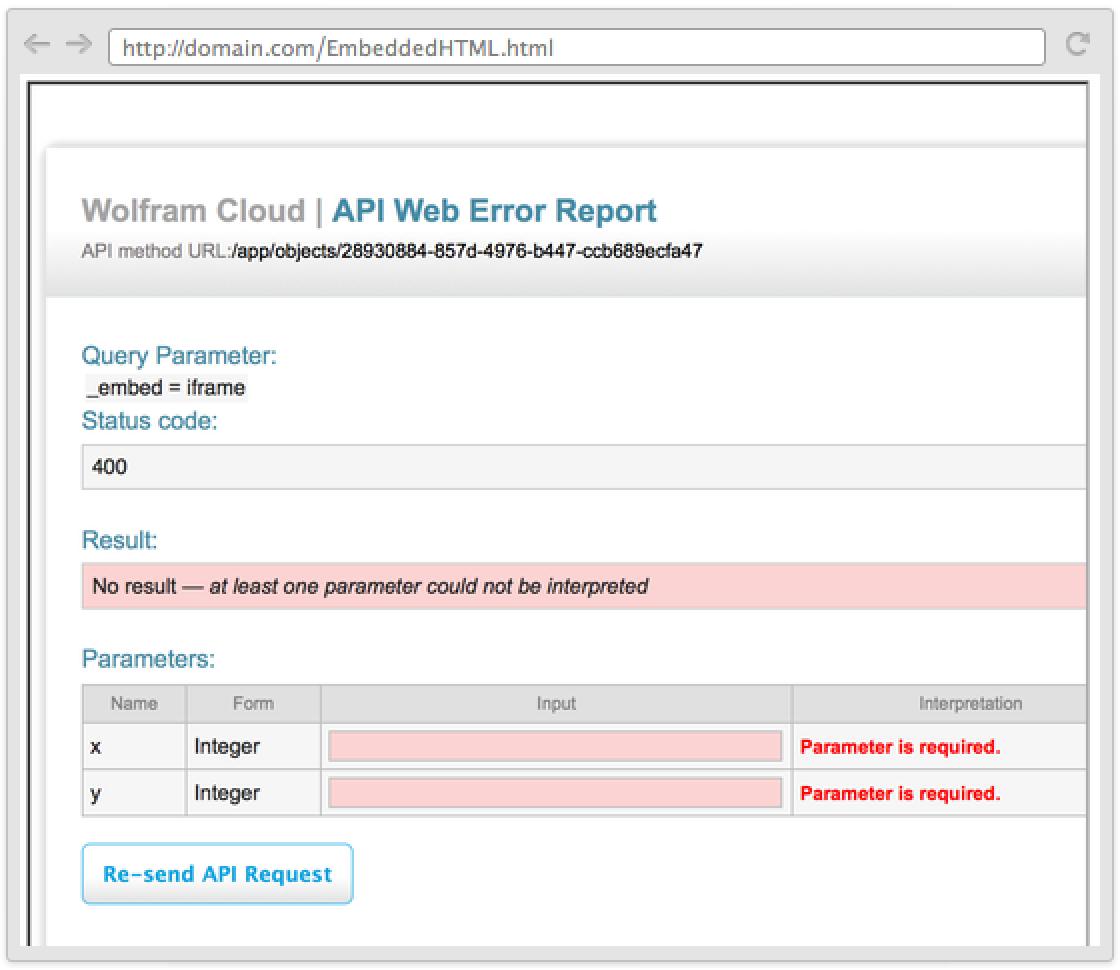Click the status code 400 box

(x=583, y=467)
